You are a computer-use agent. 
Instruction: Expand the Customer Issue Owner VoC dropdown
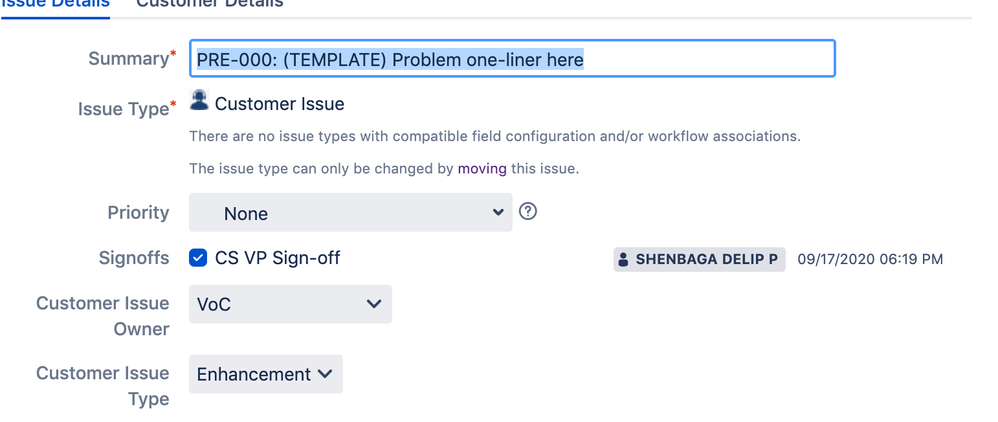pos(290,304)
